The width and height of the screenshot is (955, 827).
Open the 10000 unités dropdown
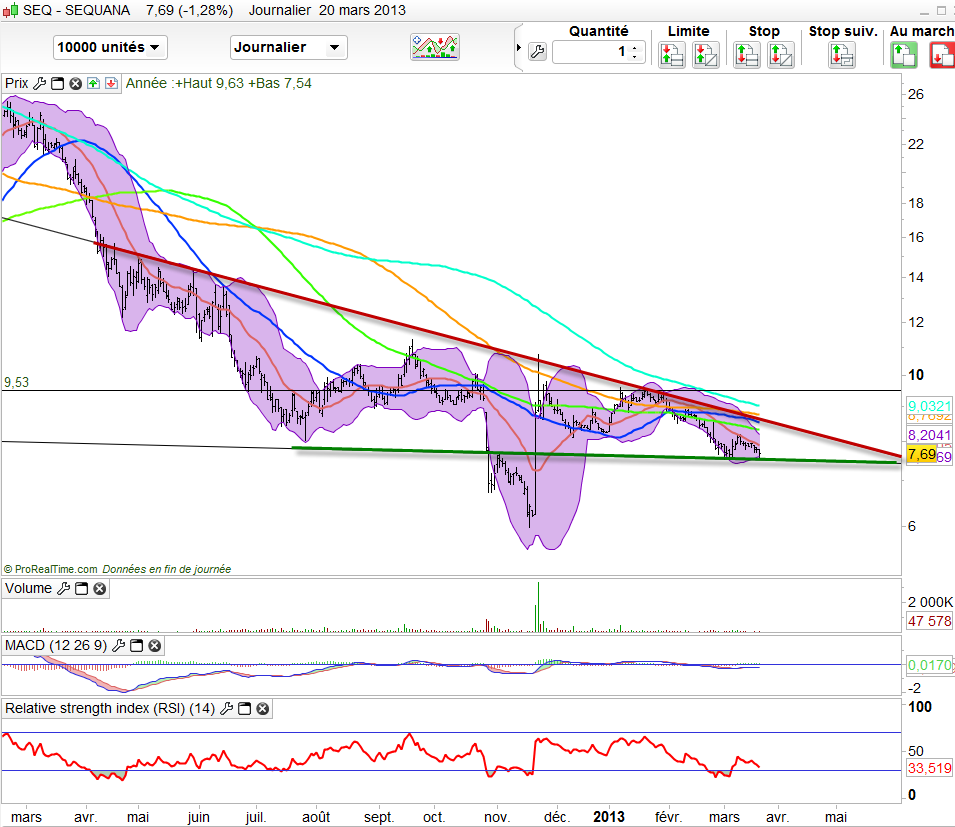tap(110, 48)
